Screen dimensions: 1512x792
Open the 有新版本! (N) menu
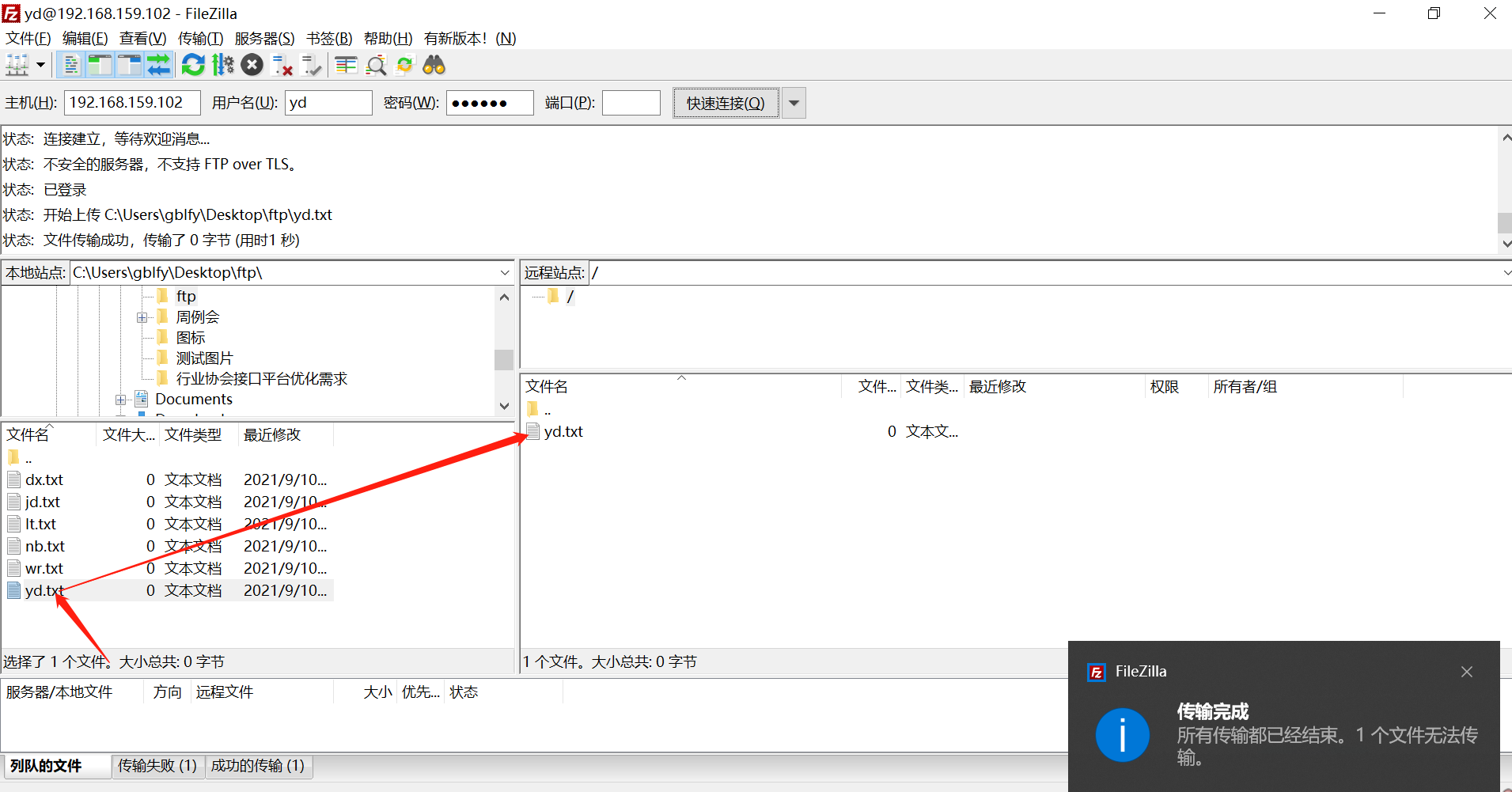pyautogui.click(x=470, y=38)
